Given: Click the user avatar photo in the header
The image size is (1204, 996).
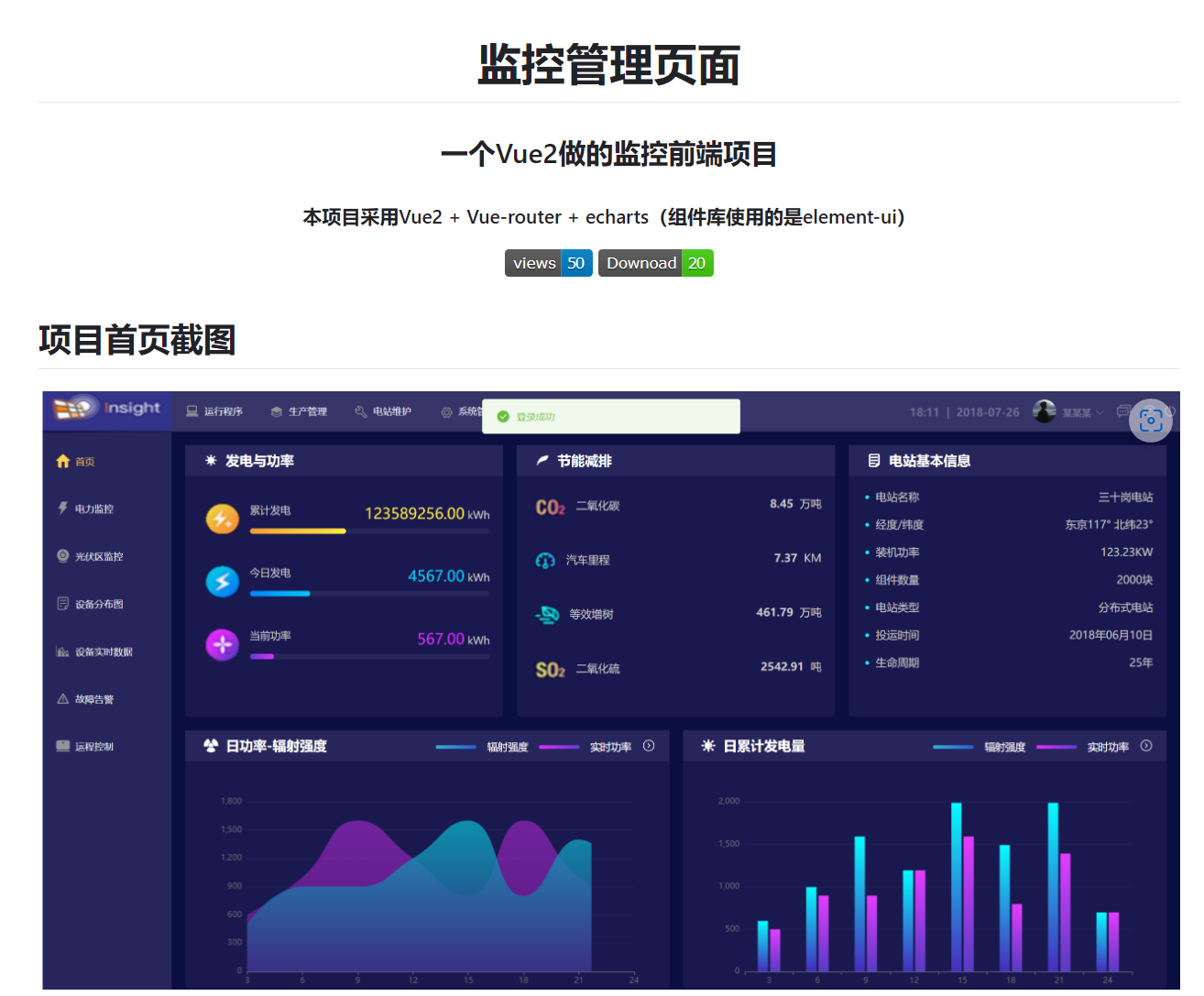Looking at the screenshot, I should point(1045,412).
